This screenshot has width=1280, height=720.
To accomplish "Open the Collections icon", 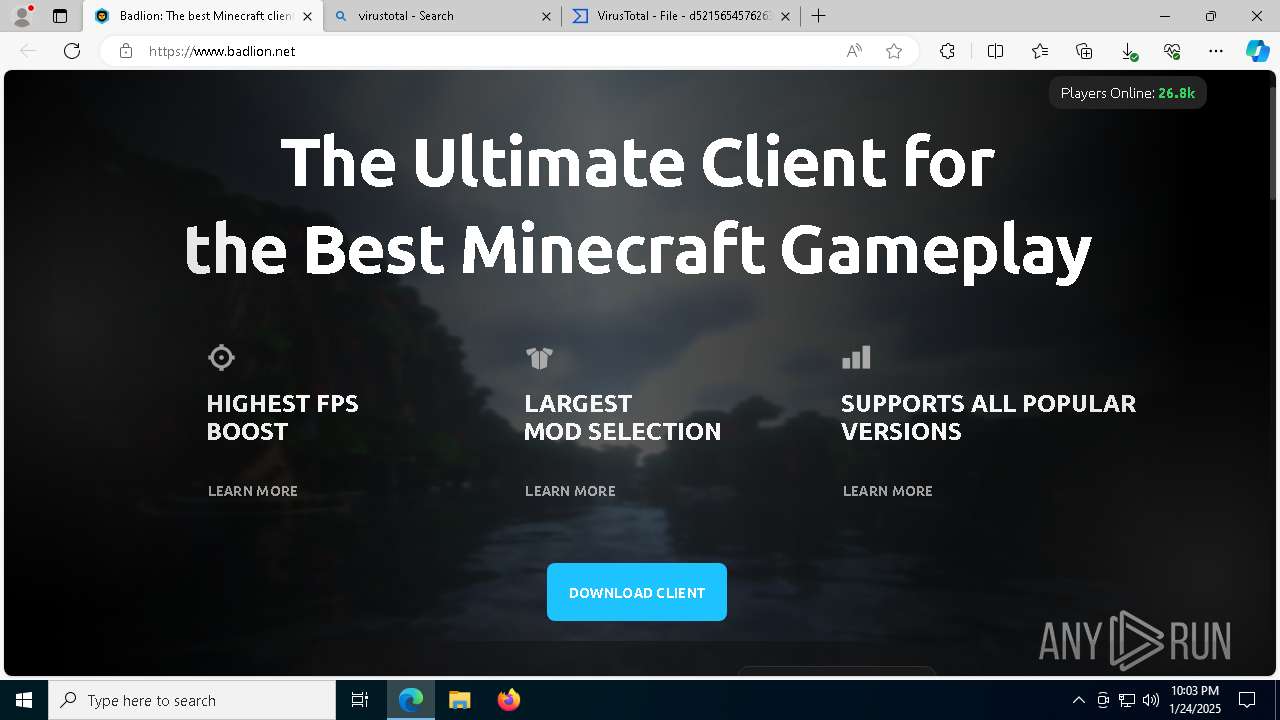I will click(1084, 51).
